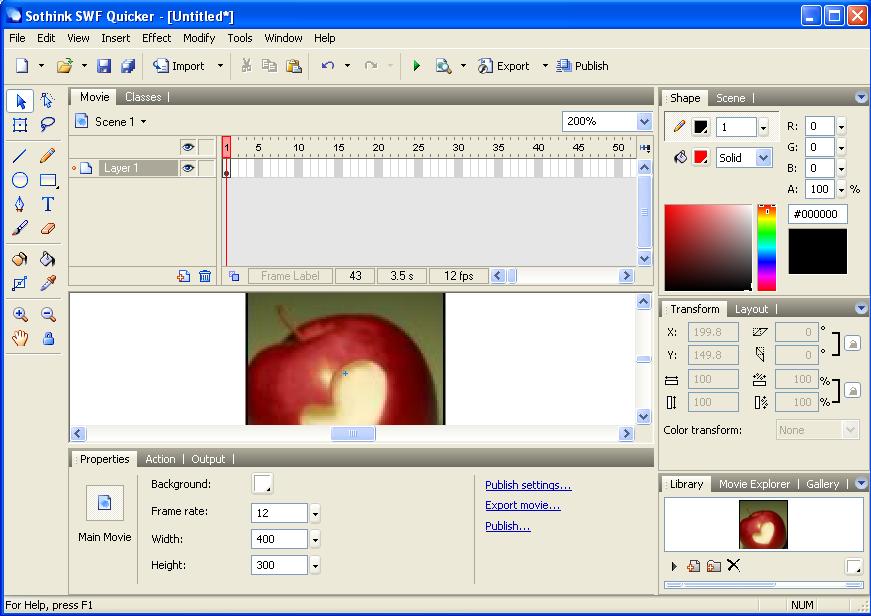Viewport: 871px width, 616px height.
Task: Click the Pen tool
Action: point(20,205)
